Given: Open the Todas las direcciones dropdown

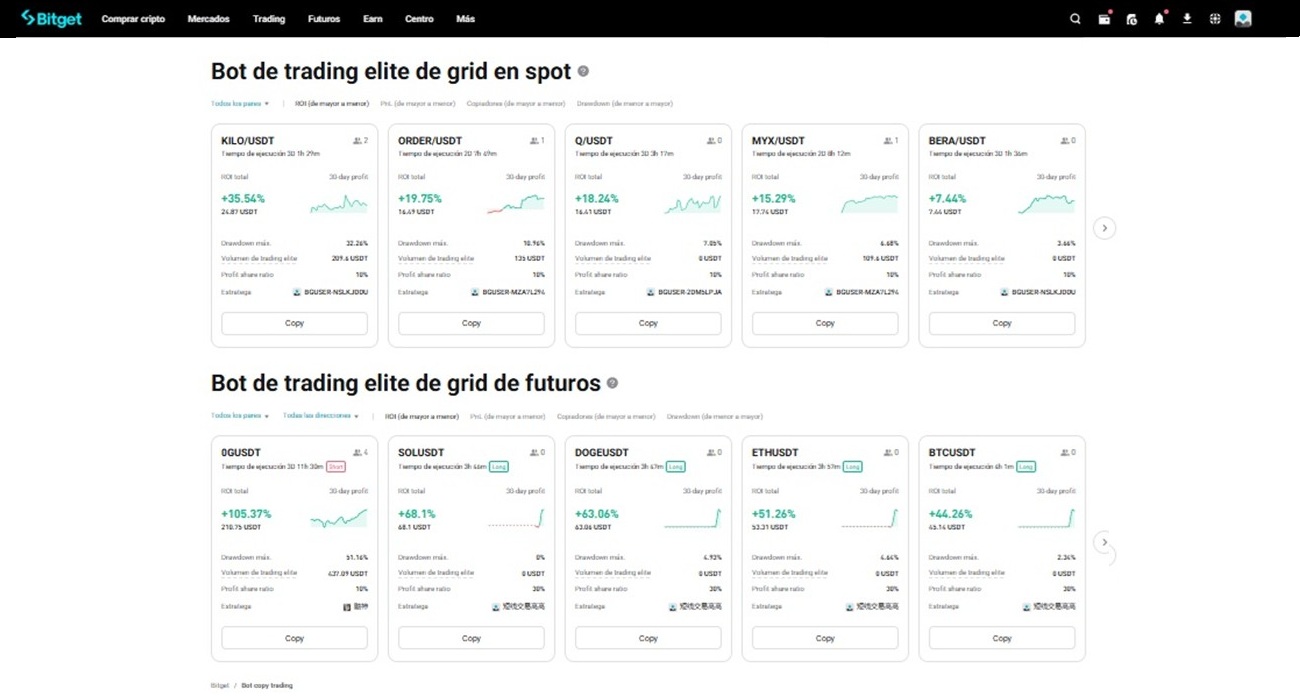Looking at the screenshot, I should [320, 417].
